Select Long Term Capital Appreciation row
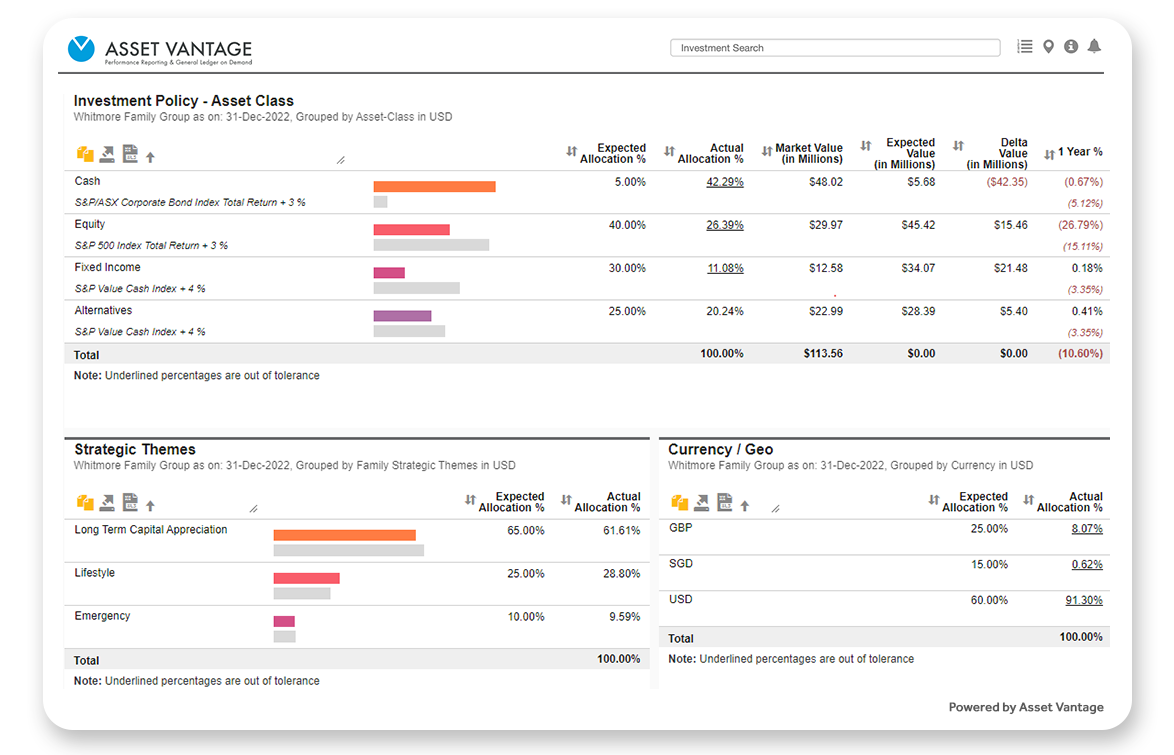 point(357,541)
